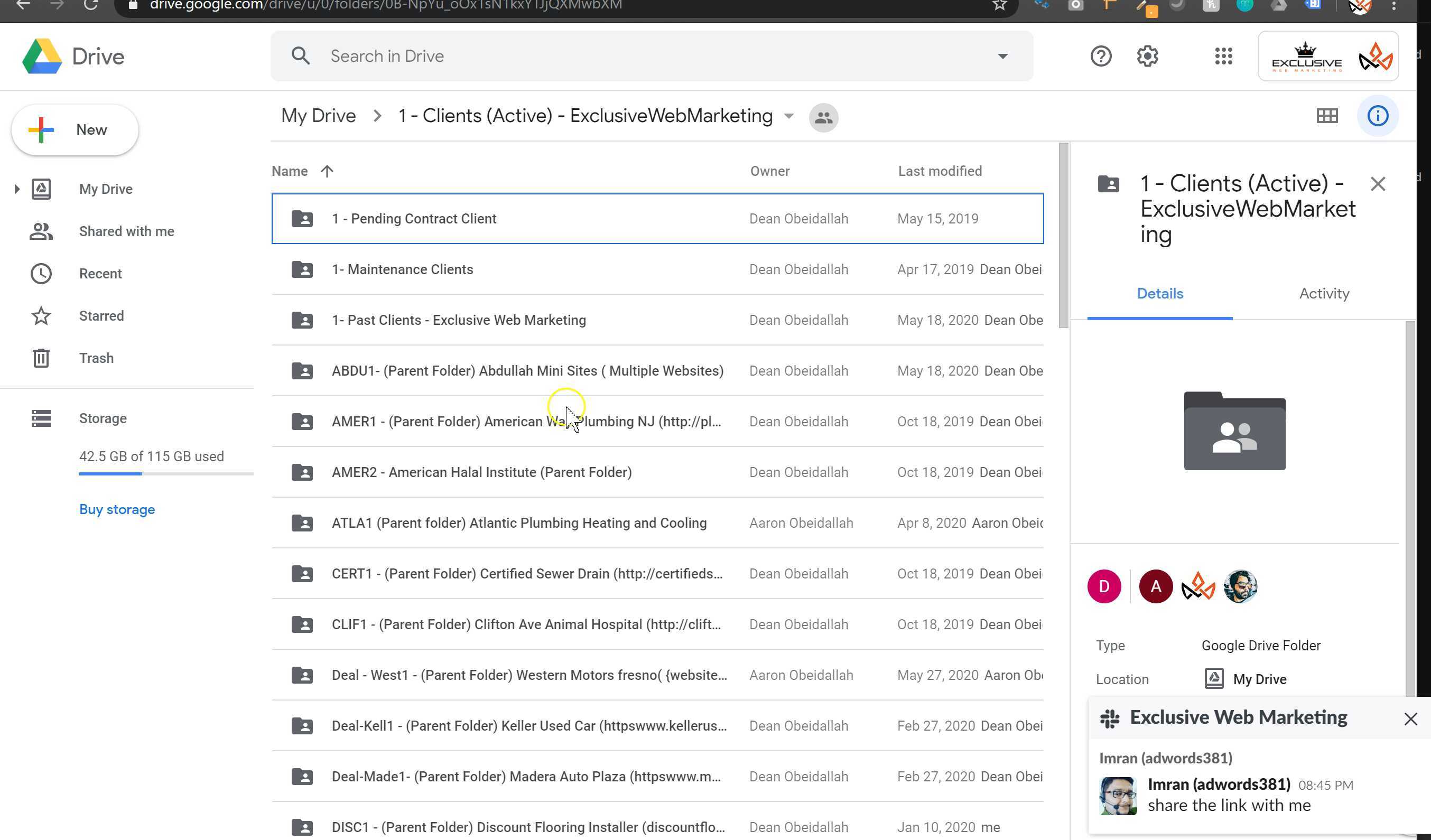The height and width of the screenshot is (840, 1431).
Task: Open search options dropdown arrow
Action: click(1002, 56)
